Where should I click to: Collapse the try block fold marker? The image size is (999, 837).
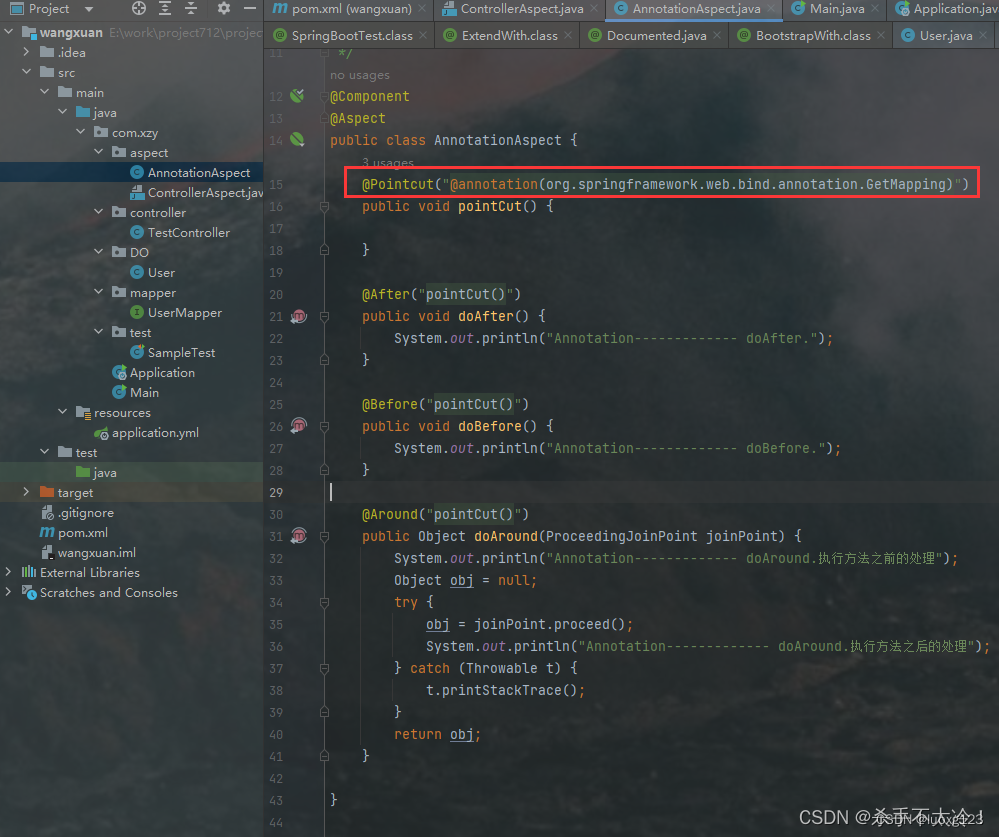[324, 602]
